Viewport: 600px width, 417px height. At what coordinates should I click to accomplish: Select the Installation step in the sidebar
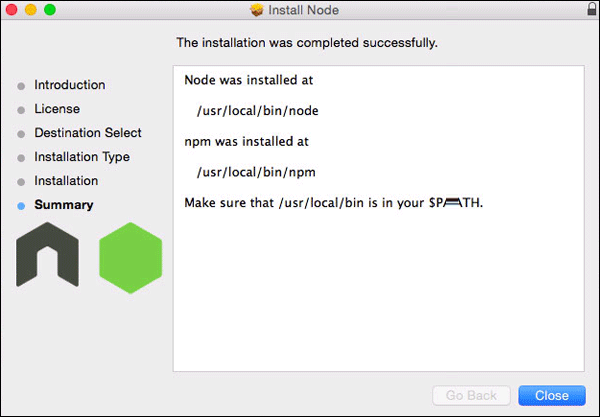[66, 181]
